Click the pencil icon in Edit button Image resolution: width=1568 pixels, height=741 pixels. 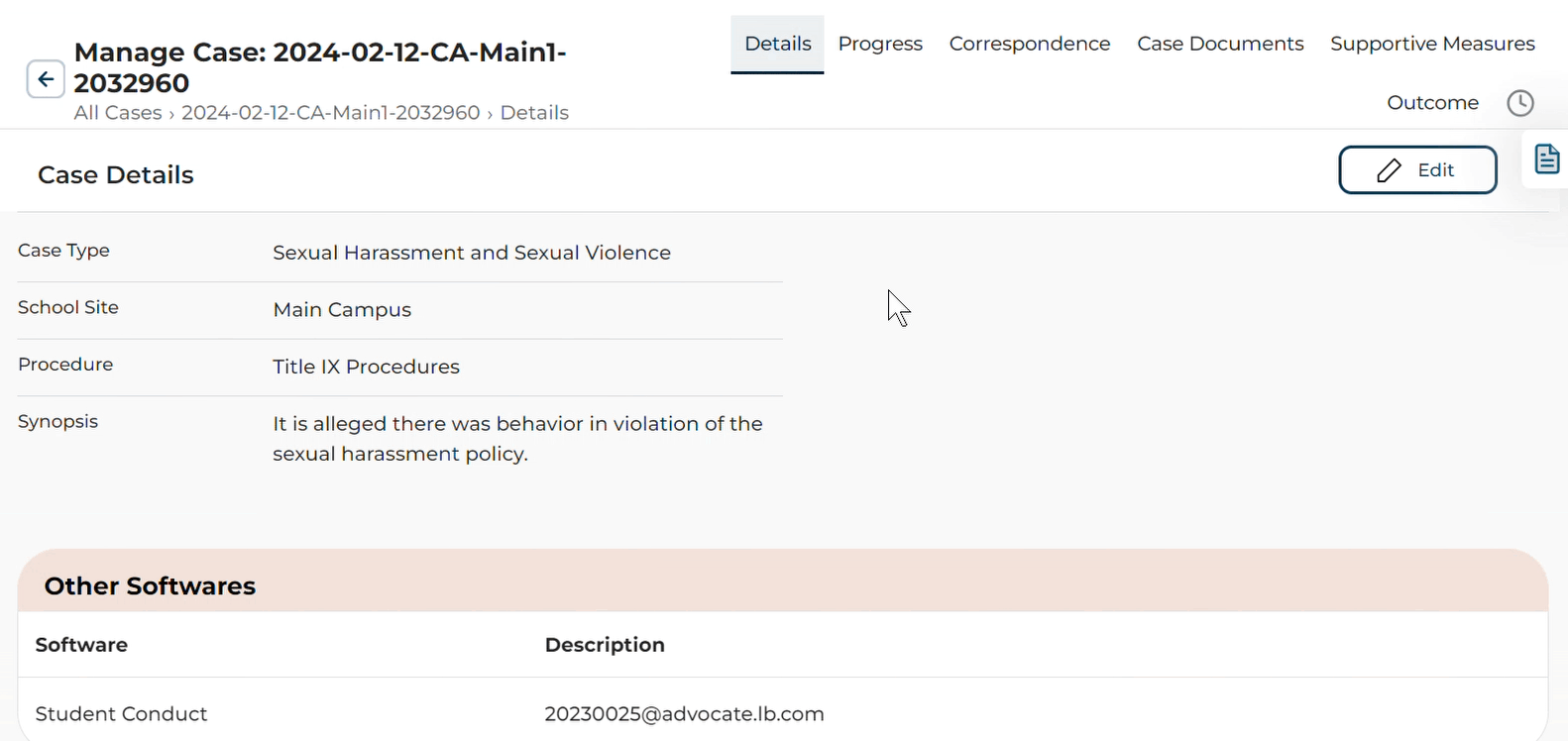pyautogui.click(x=1389, y=170)
